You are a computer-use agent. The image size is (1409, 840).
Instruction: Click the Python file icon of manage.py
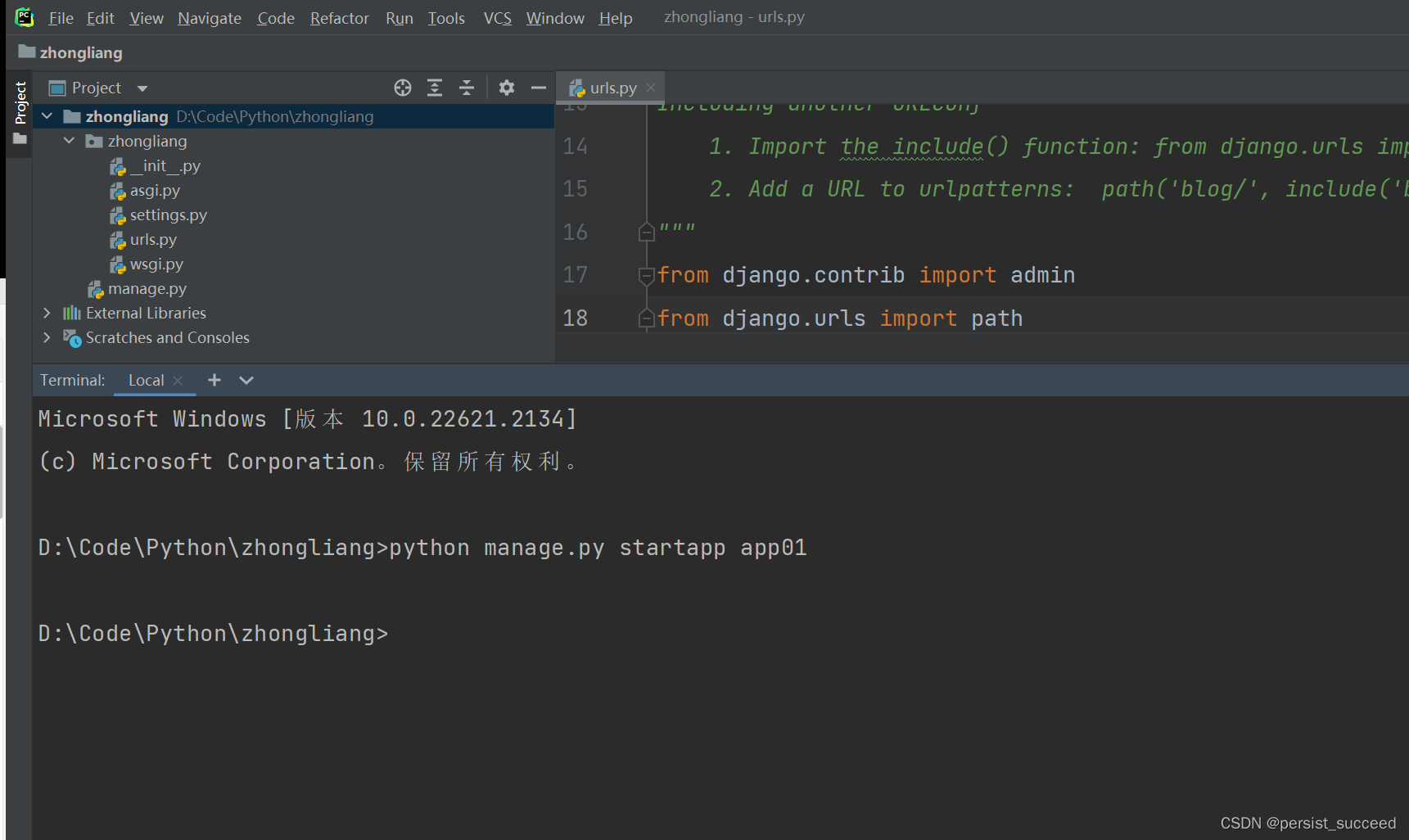(x=96, y=289)
